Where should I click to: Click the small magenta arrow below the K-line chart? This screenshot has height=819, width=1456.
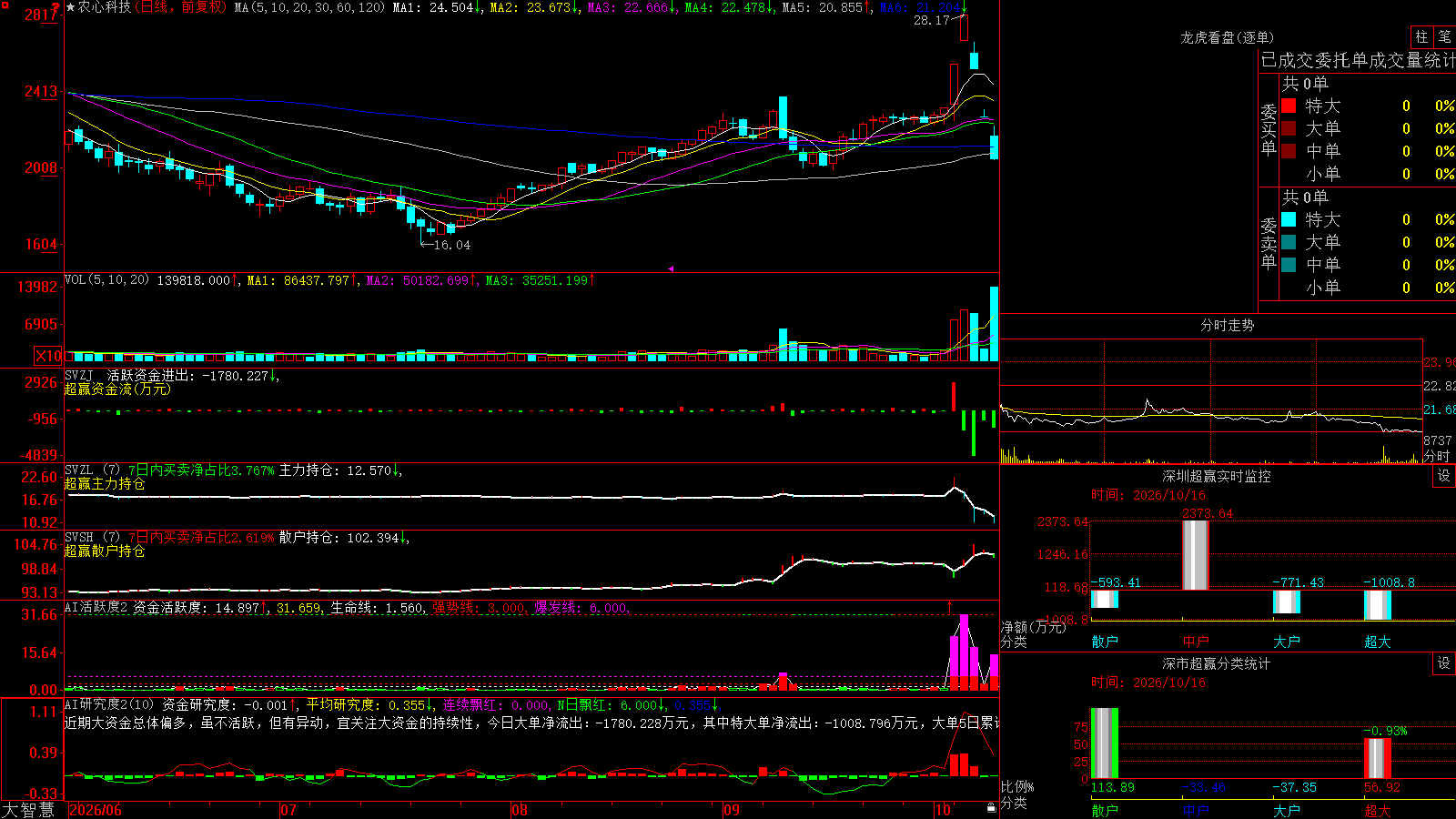point(671,268)
